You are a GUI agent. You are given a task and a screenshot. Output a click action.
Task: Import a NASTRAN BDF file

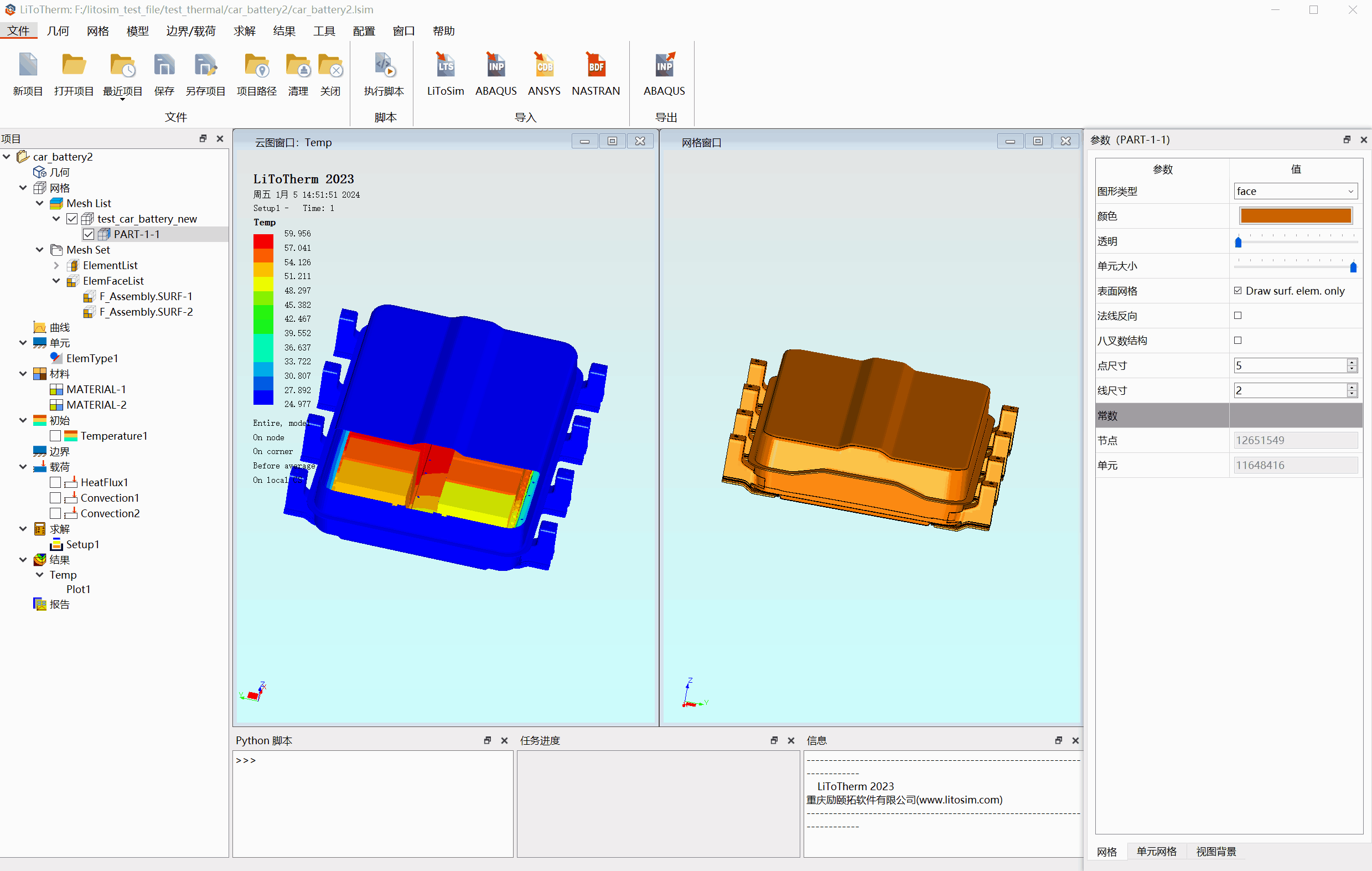click(596, 65)
